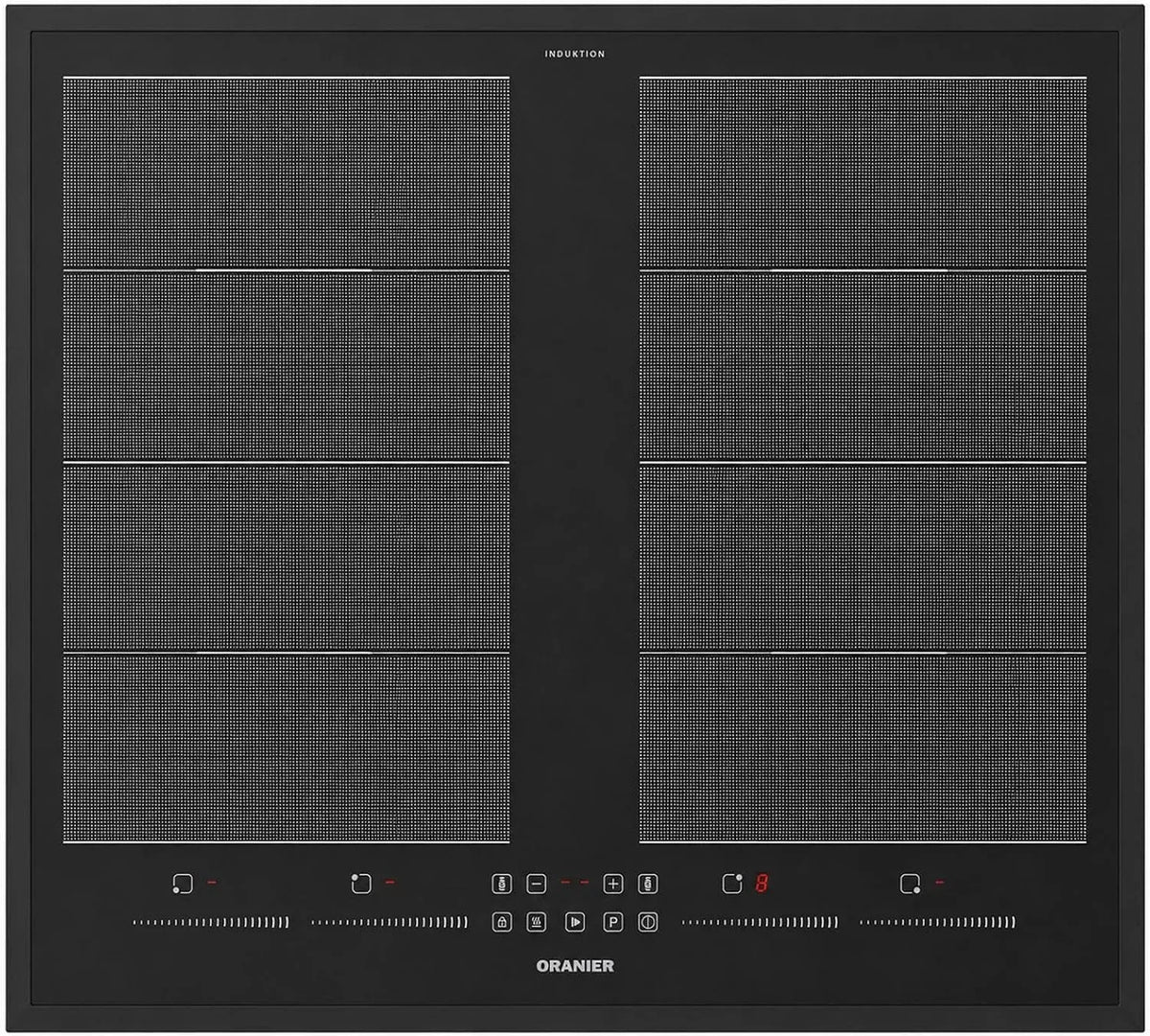Activate the P power boost key
1150x1036 pixels.
613,923
